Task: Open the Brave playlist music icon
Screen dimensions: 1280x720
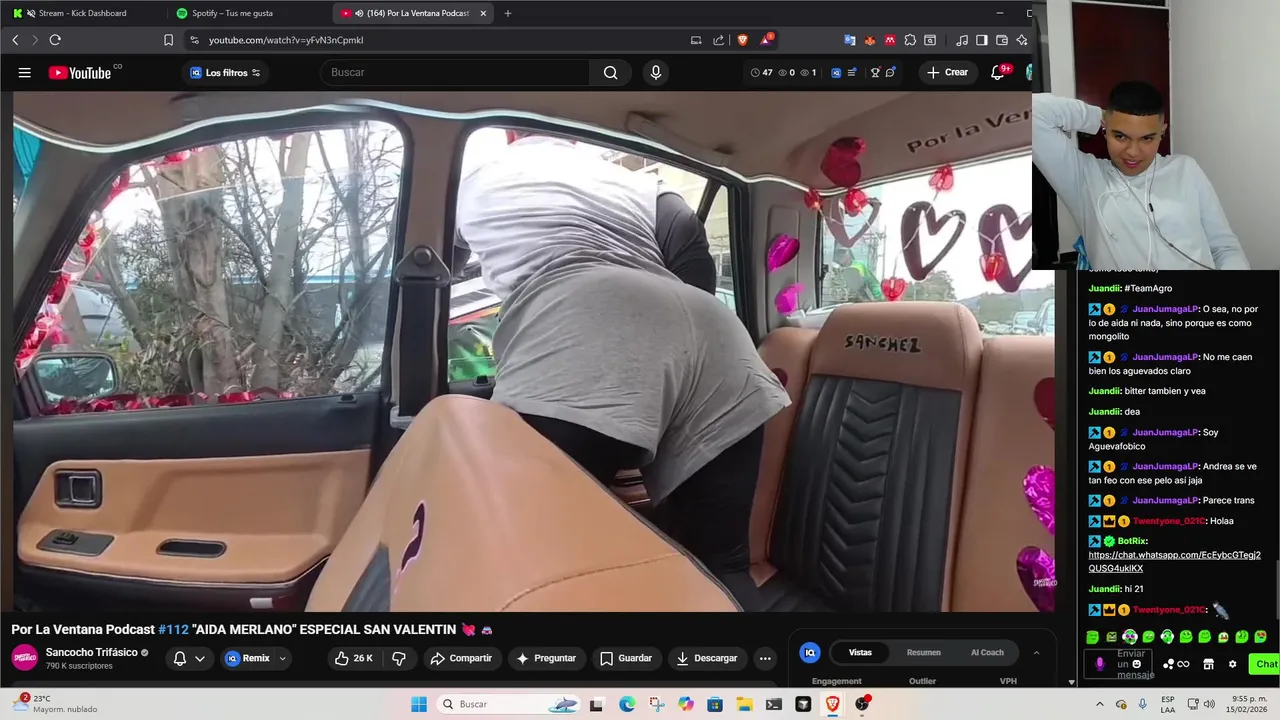Action: [962, 40]
